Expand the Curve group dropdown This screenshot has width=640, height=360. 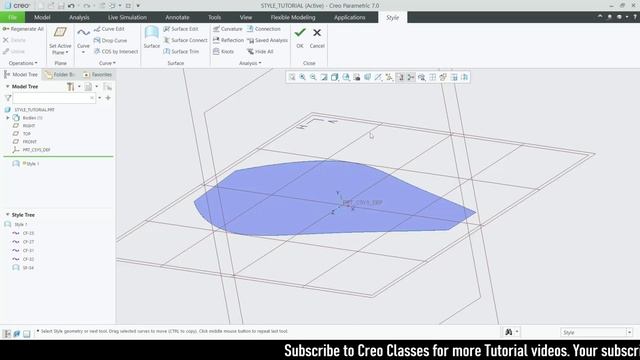107,63
